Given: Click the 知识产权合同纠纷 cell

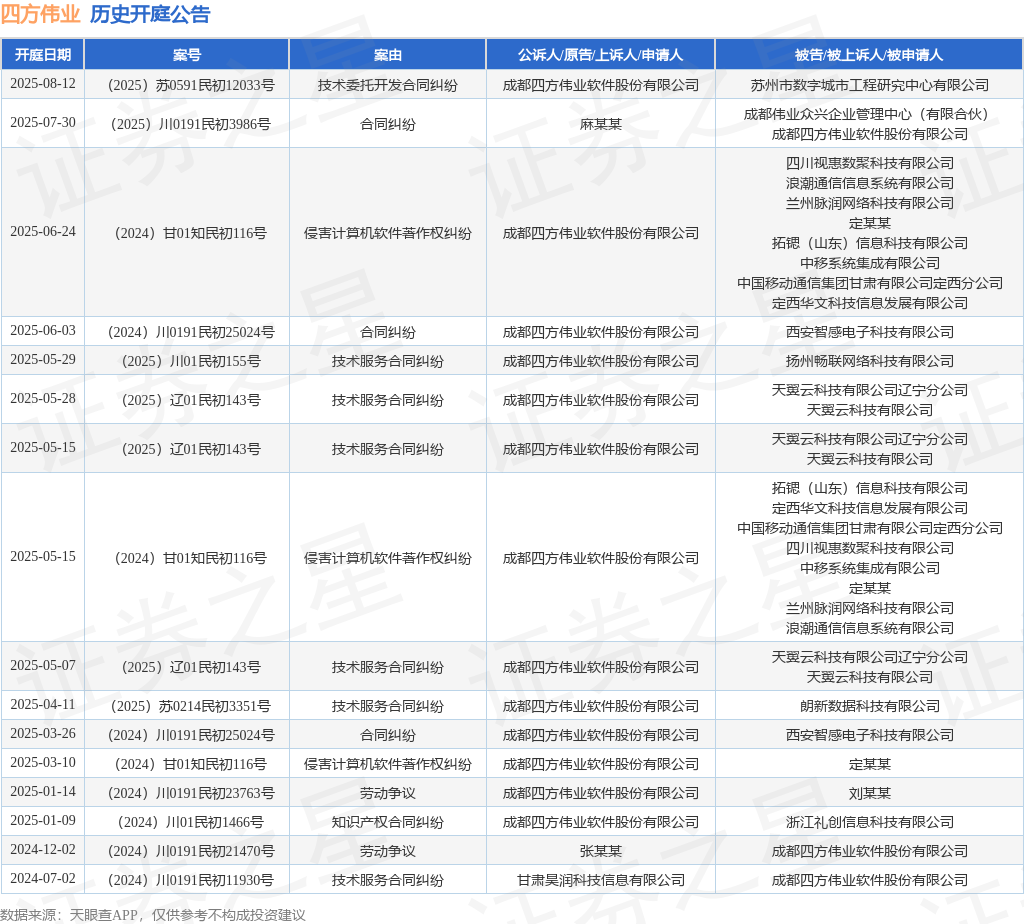Looking at the screenshot, I should pos(388,822).
